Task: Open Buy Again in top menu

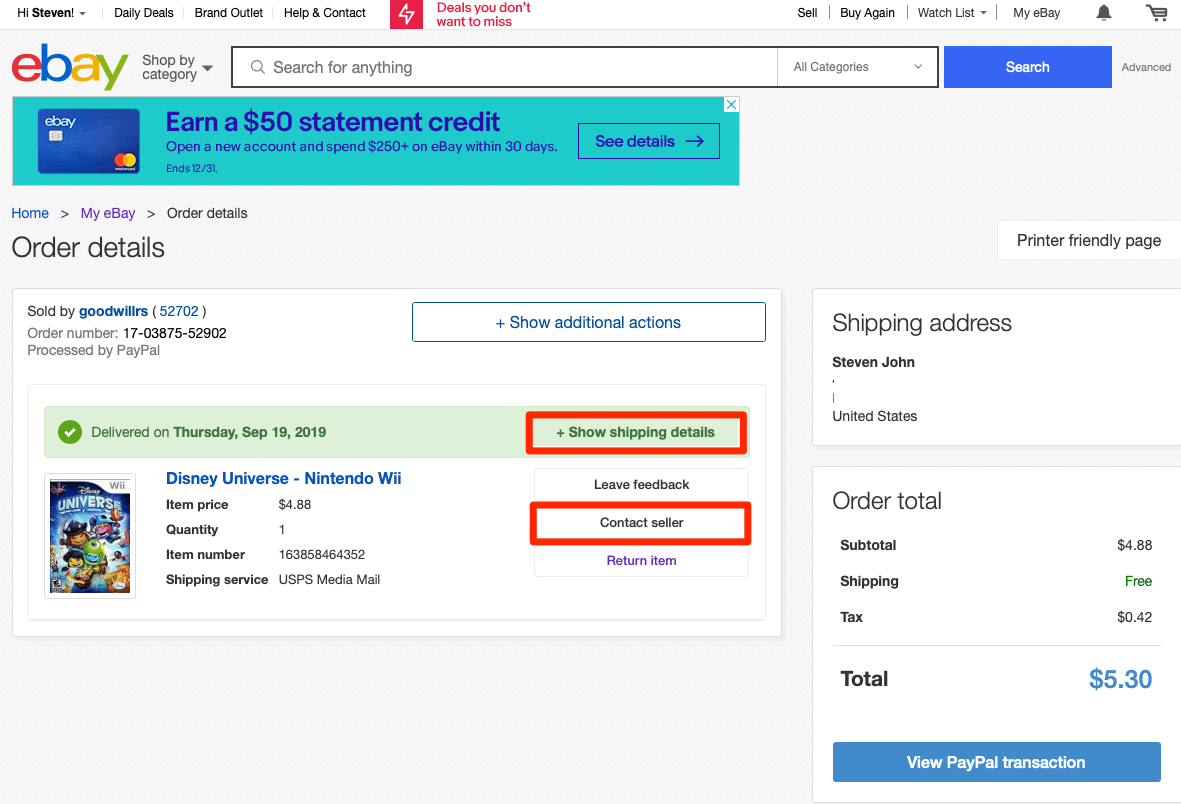Action: pyautogui.click(x=867, y=13)
